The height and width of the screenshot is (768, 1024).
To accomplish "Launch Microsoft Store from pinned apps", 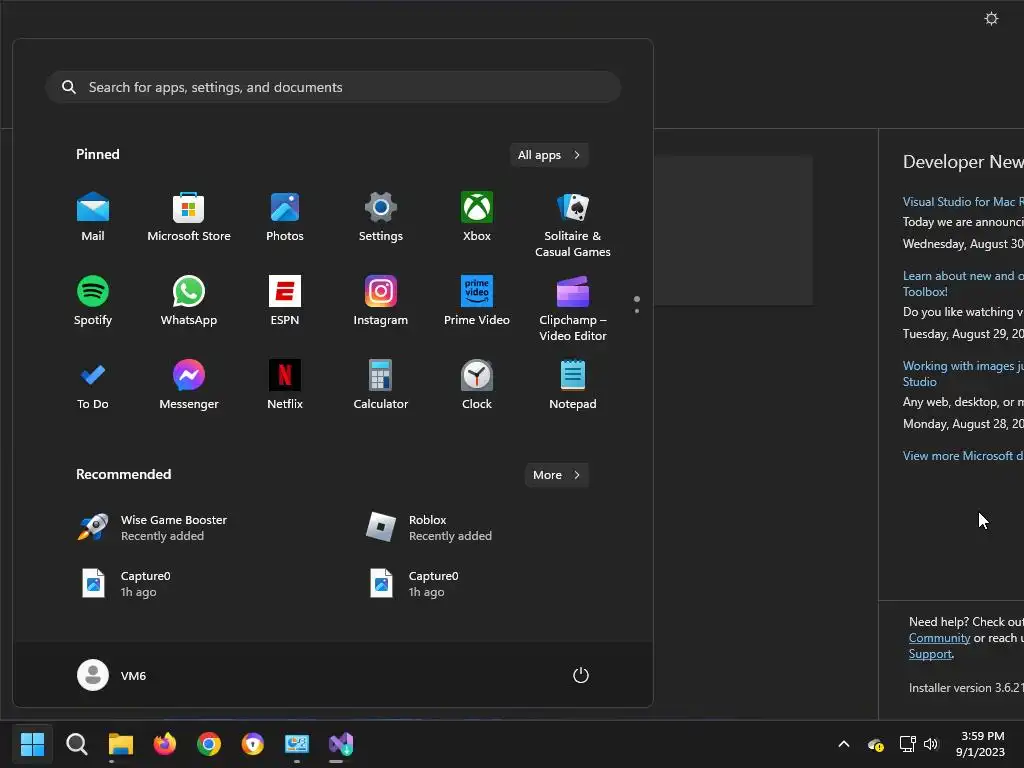I will point(189,217).
